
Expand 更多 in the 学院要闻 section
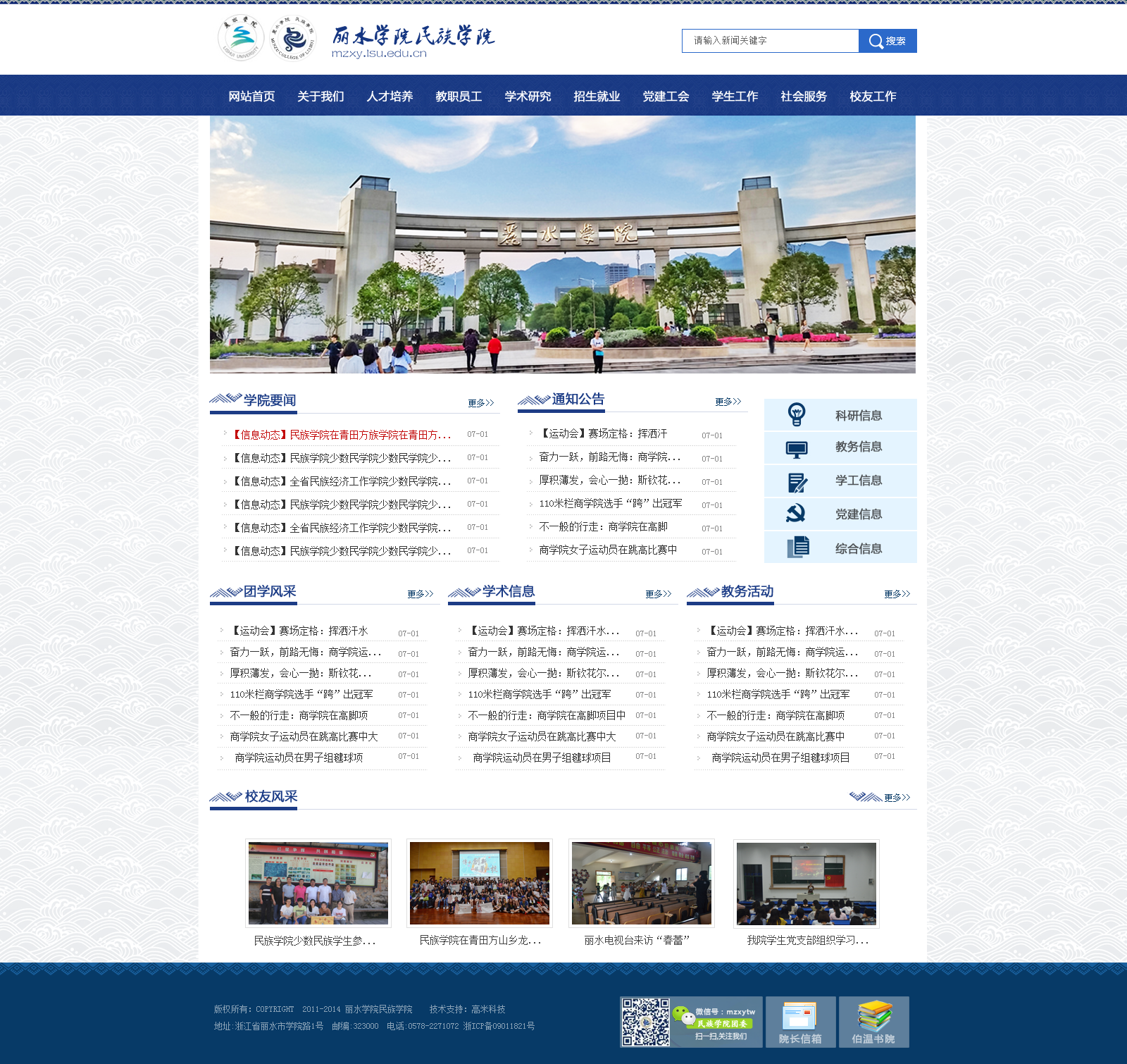coord(480,403)
